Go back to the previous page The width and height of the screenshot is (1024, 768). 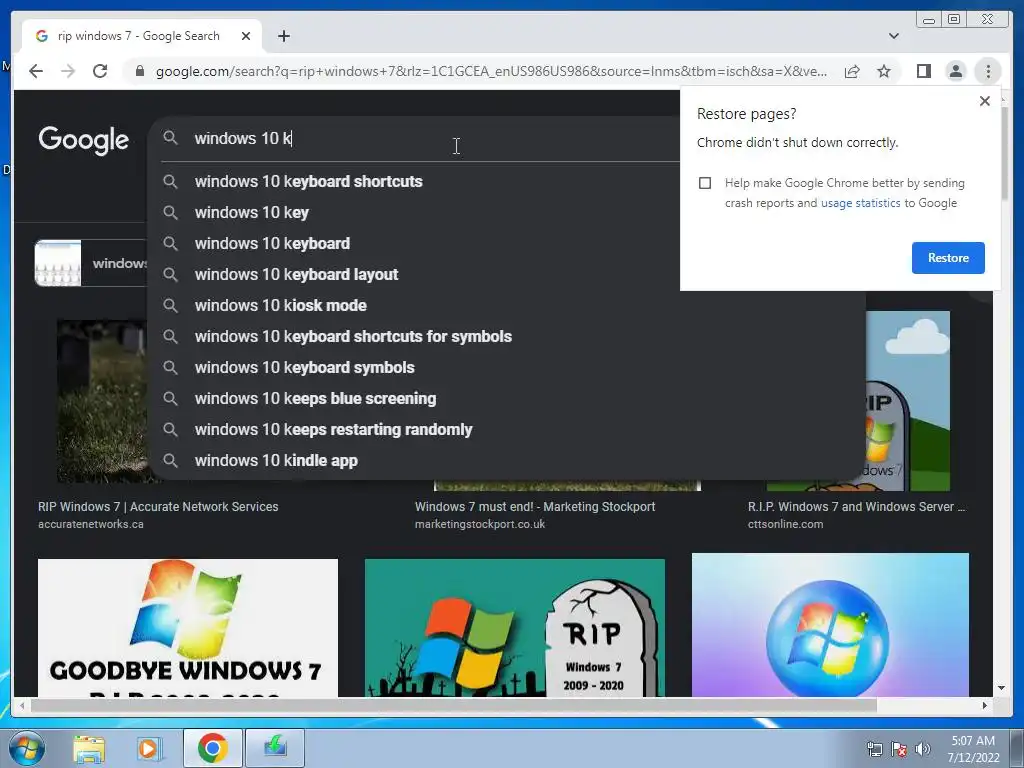[x=36, y=71]
